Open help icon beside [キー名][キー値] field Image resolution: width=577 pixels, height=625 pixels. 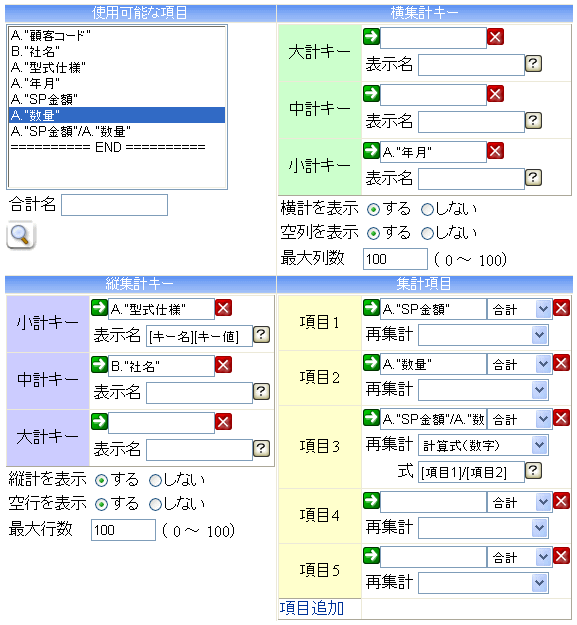click(x=261, y=334)
